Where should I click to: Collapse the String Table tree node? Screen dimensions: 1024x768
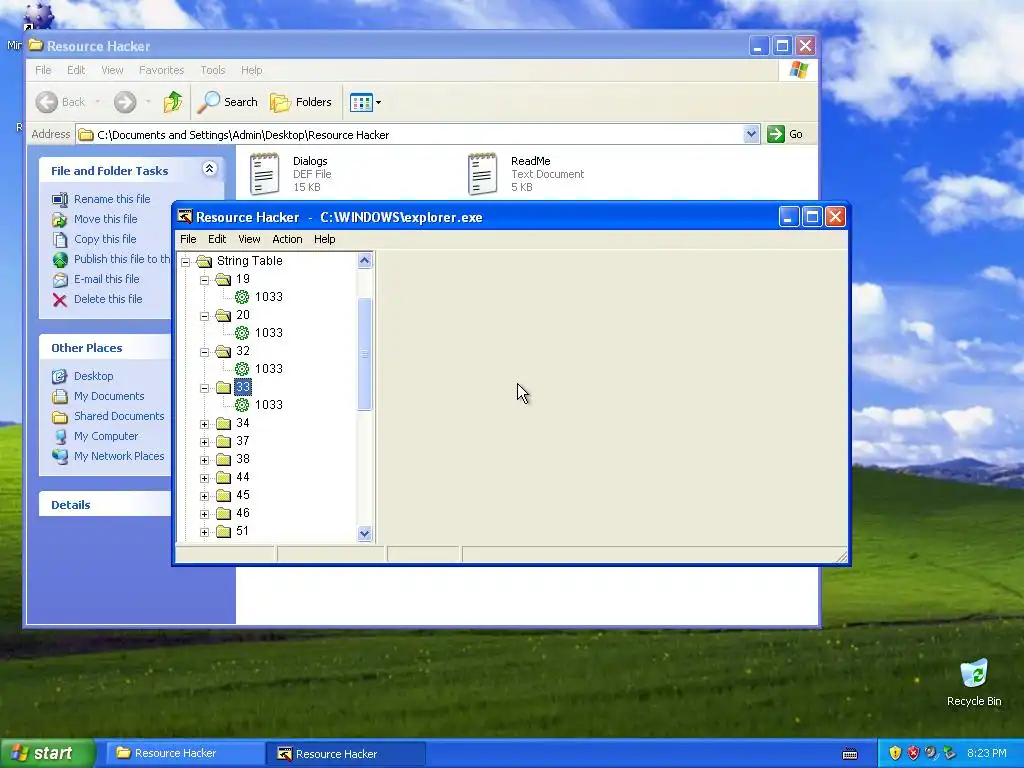tap(185, 262)
